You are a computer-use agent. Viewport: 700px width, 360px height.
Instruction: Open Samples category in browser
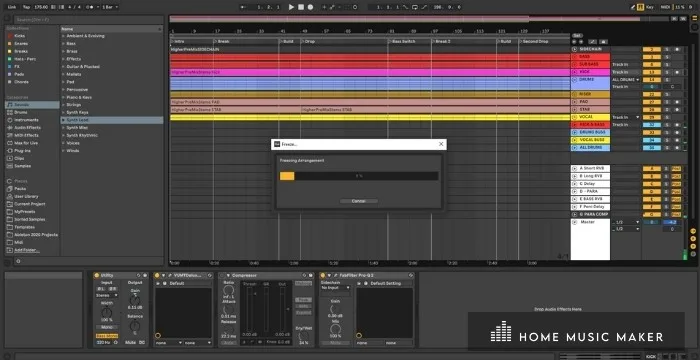22,166
